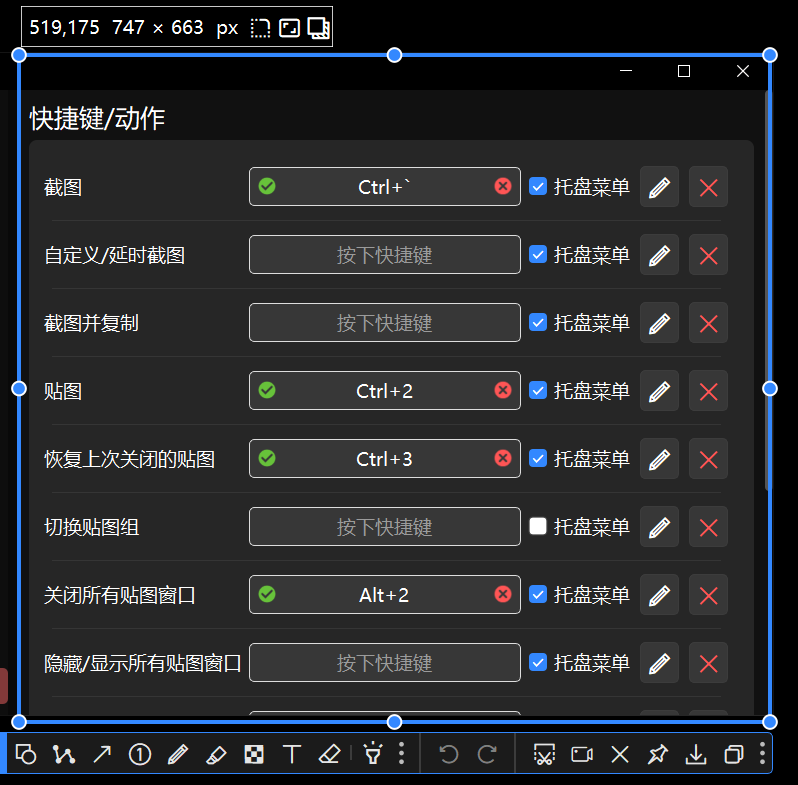798x785 pixels.
Task: Delete the 截图并复制 action row
Action: coord(708,323)
